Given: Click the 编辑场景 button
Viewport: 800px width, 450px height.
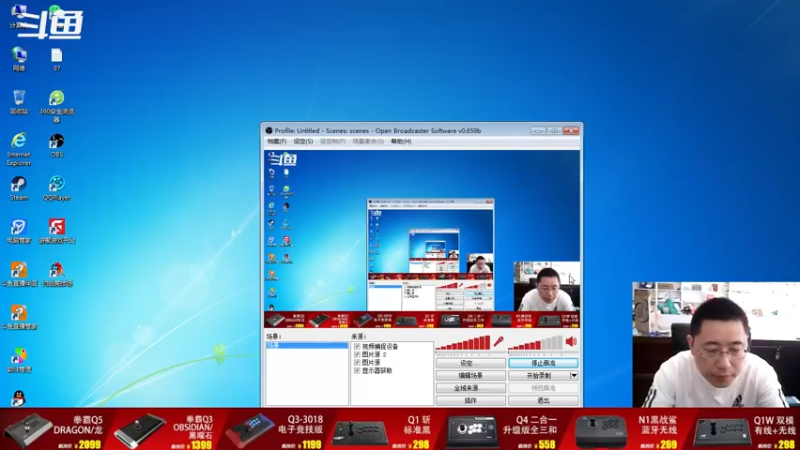Looking at the screenshot, I should [470, 376].
